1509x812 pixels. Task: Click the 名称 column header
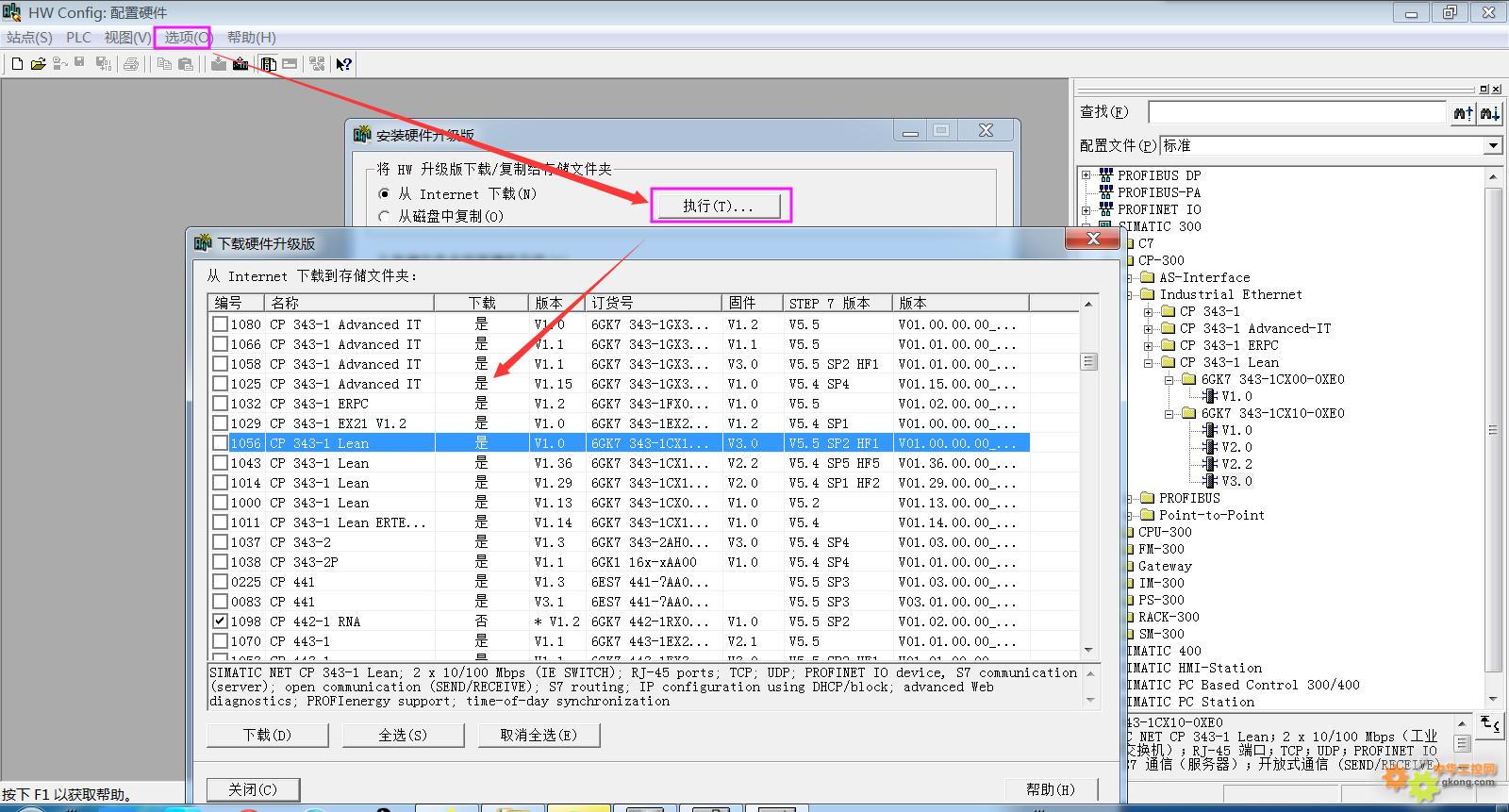pos(350,303)
